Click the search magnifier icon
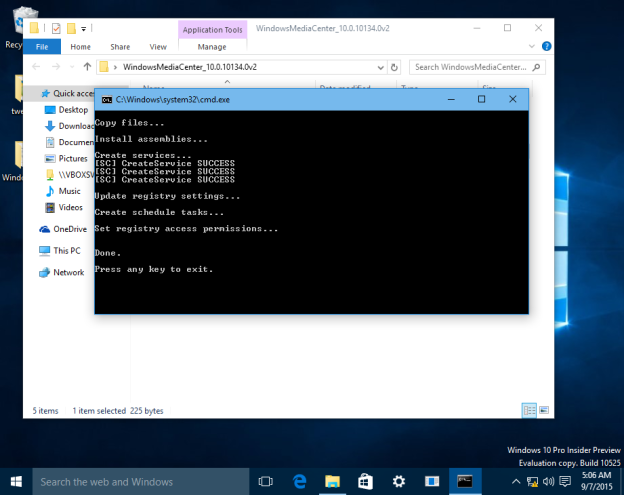This screenshot has width=624, height=495. click(x=536, y=67)
